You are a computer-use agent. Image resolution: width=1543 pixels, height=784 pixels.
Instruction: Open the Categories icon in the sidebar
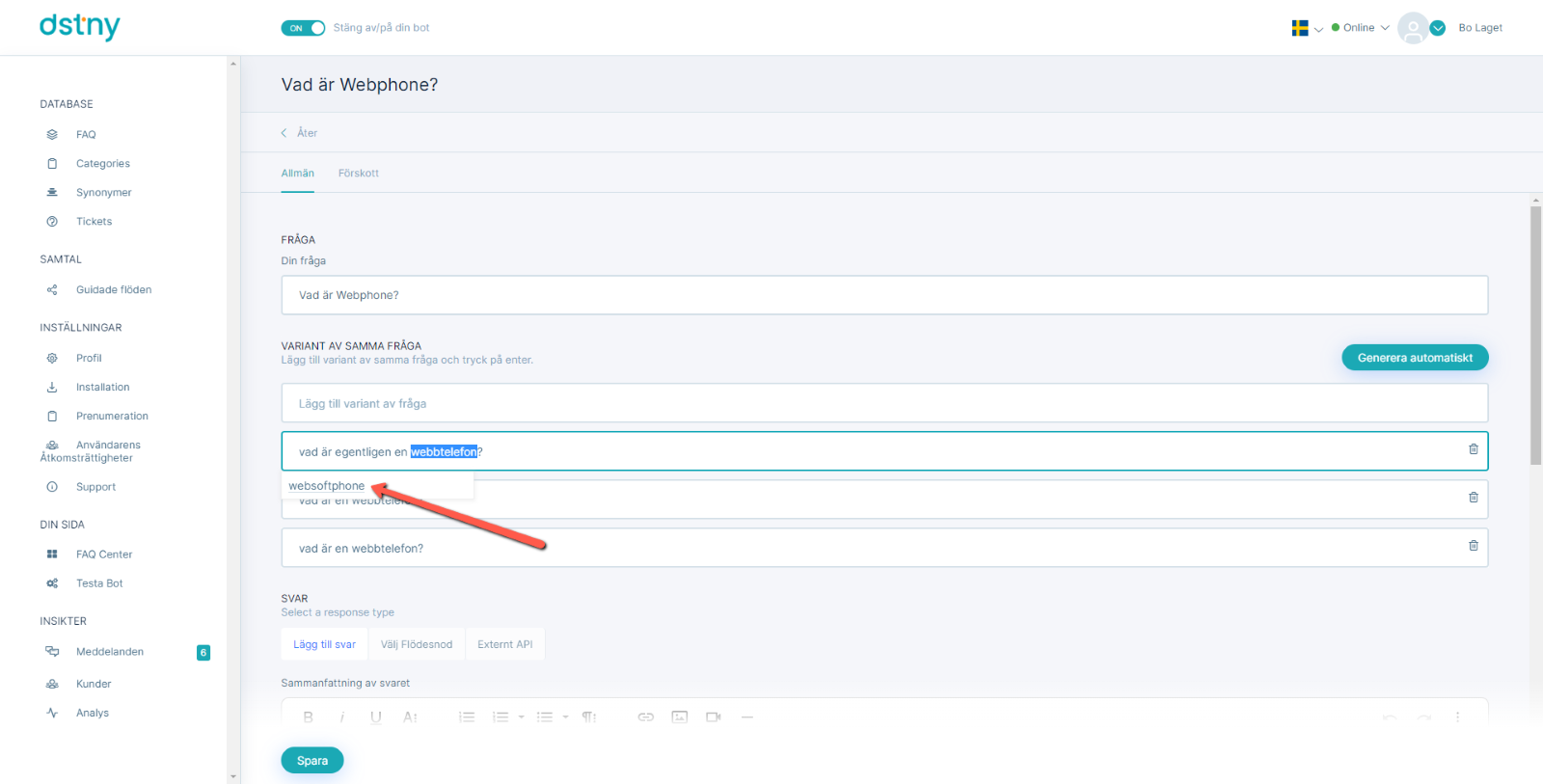pos(52,164)
